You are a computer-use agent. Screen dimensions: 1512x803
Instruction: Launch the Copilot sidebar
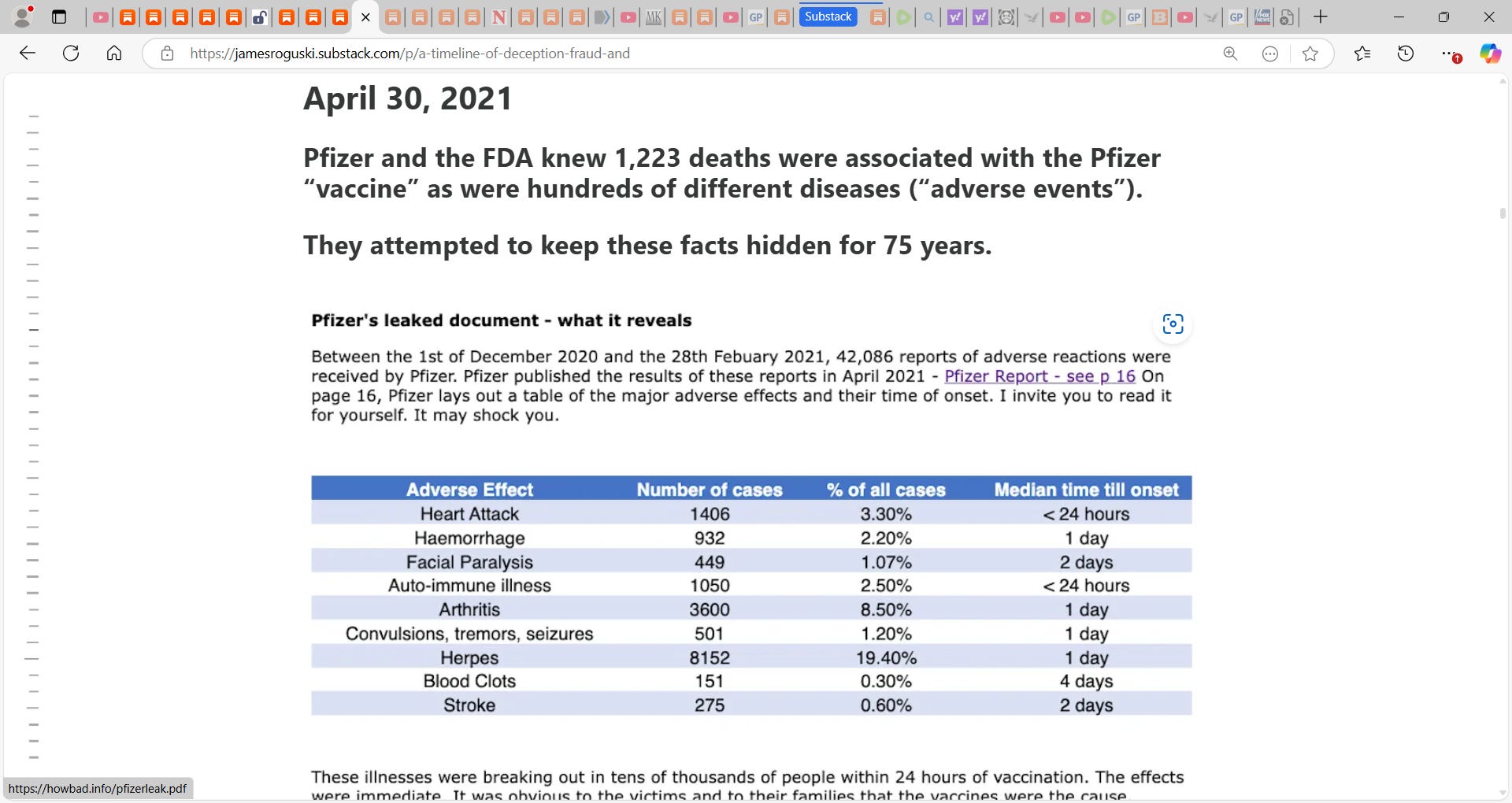[1490, 54]
